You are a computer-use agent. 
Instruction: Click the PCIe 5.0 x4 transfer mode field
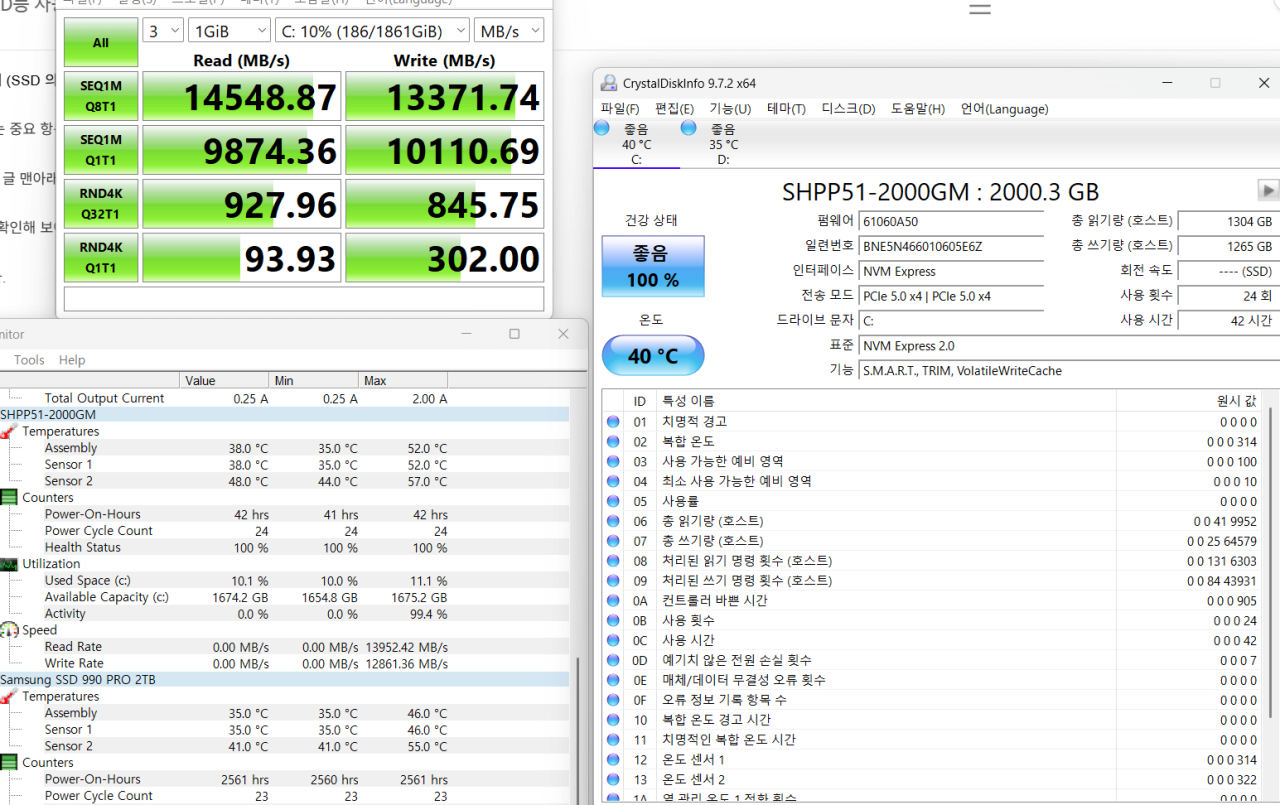pos(951,296)
